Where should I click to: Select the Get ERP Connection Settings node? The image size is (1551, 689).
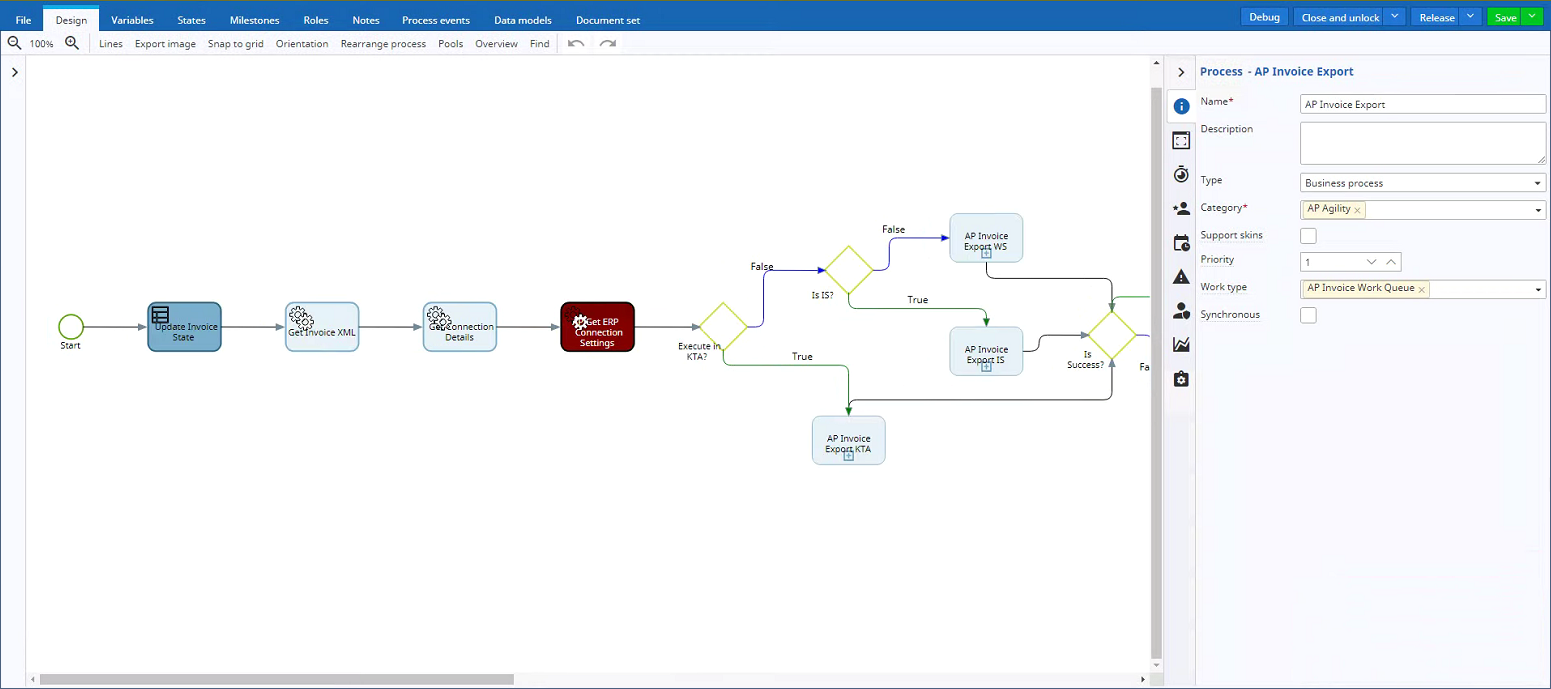pos(597,327)
